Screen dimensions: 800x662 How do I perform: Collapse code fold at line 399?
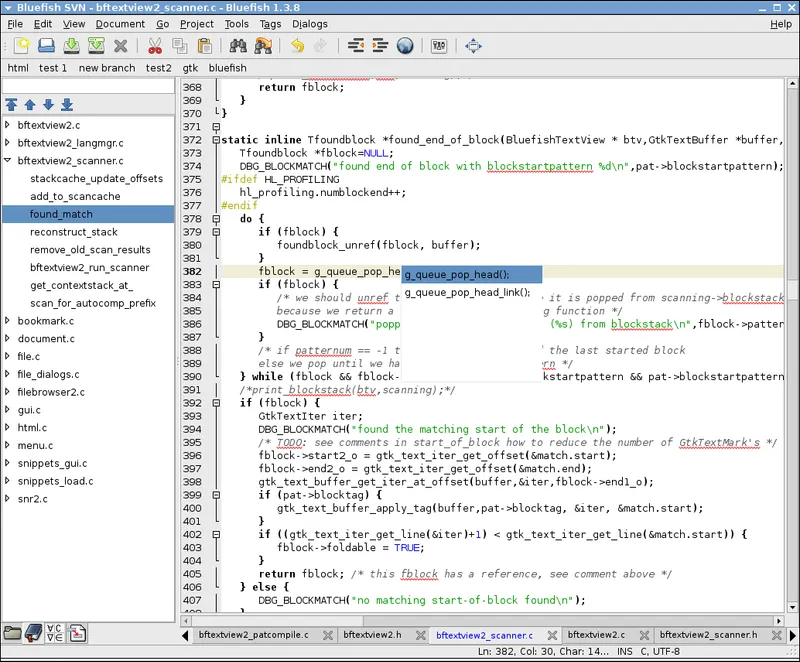216,495
